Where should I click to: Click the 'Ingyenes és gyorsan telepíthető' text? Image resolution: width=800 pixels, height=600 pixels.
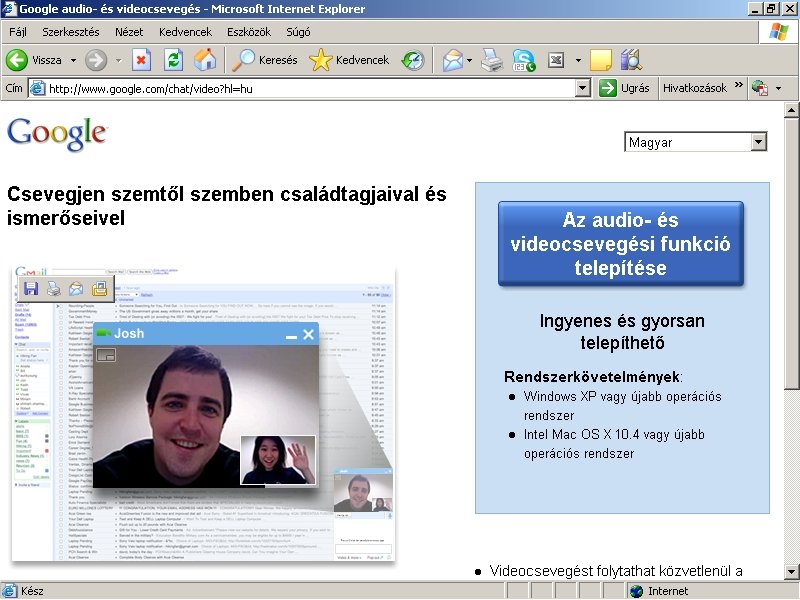pyautogui.click(x=622, y=332)
